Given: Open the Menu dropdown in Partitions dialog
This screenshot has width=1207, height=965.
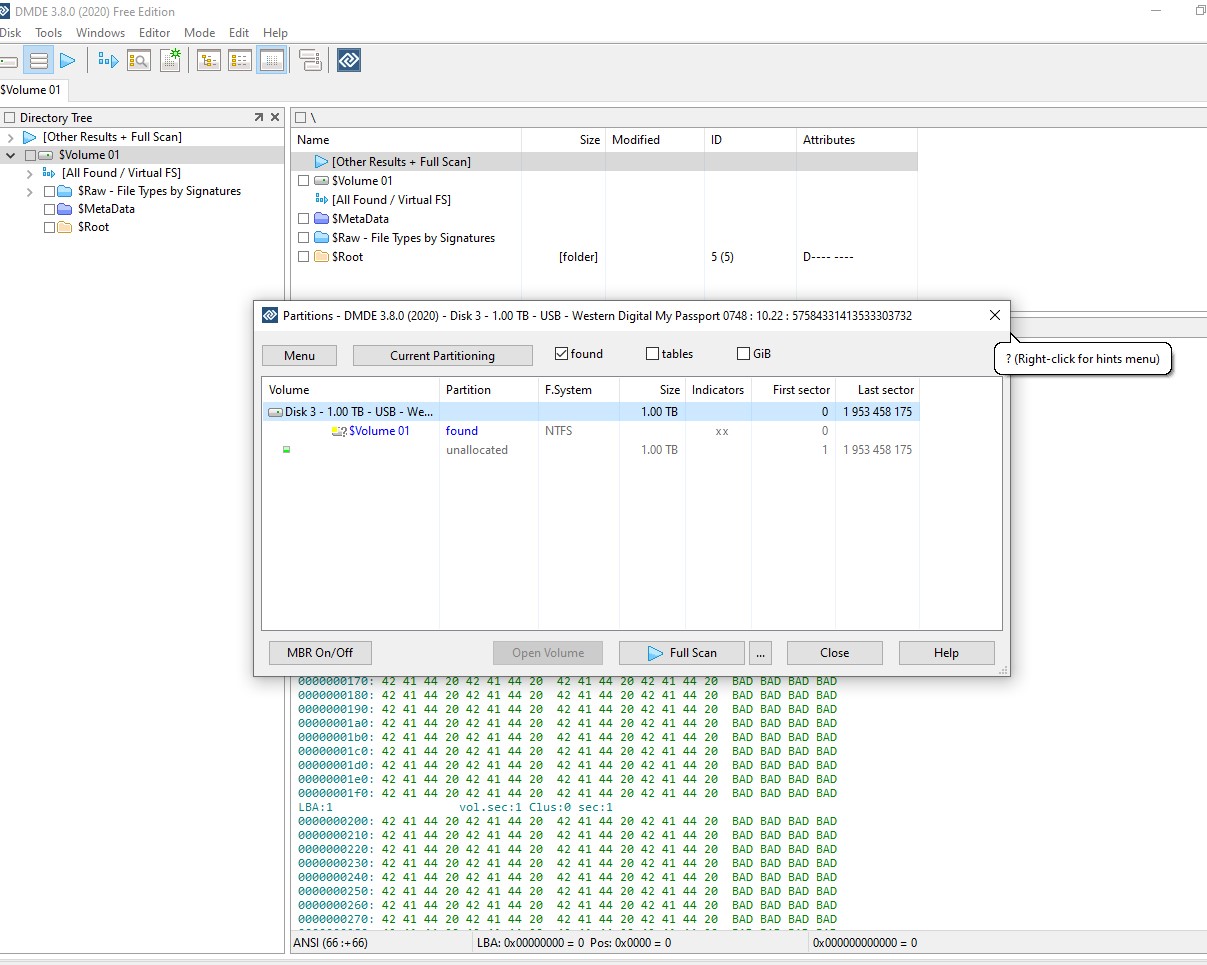Looking at the screenshot, I should tap(299, 355).
